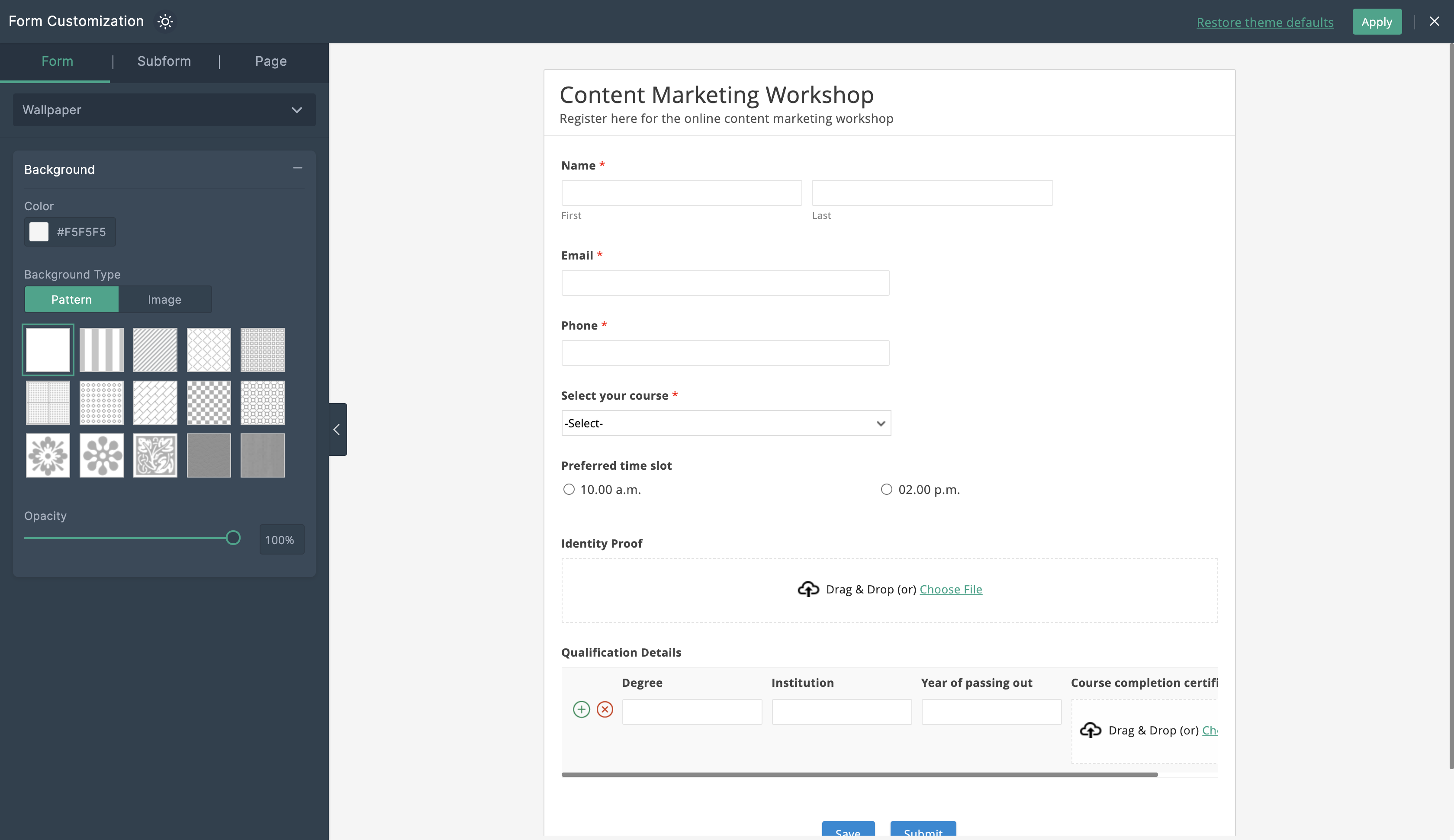Select the 10.00 a.m. time slot

click(x=569, y=489)
